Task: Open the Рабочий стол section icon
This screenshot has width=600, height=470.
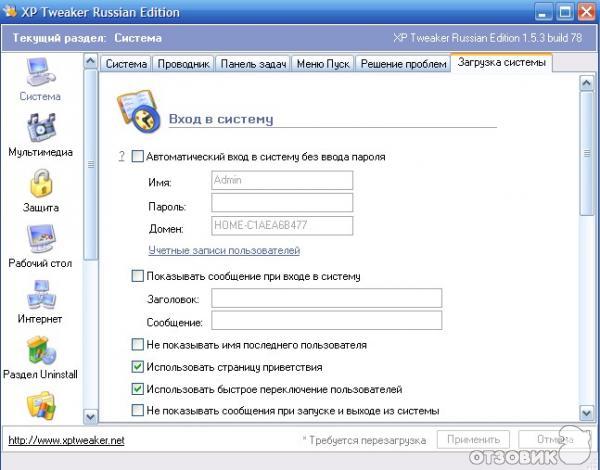Action: tap(41, 239)
